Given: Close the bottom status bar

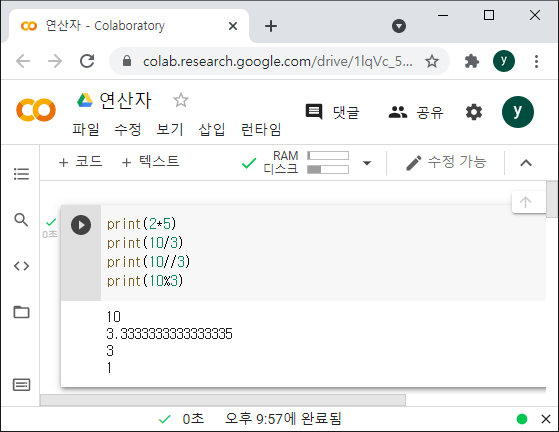Looking at the screenshot, I should [x=546, y=419].
